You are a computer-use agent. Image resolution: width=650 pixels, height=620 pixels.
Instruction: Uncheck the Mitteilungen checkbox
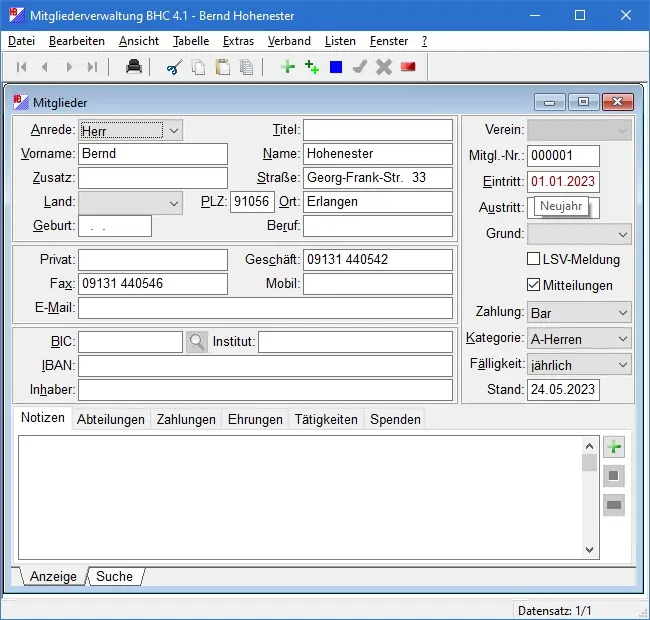tap(534, 285)
